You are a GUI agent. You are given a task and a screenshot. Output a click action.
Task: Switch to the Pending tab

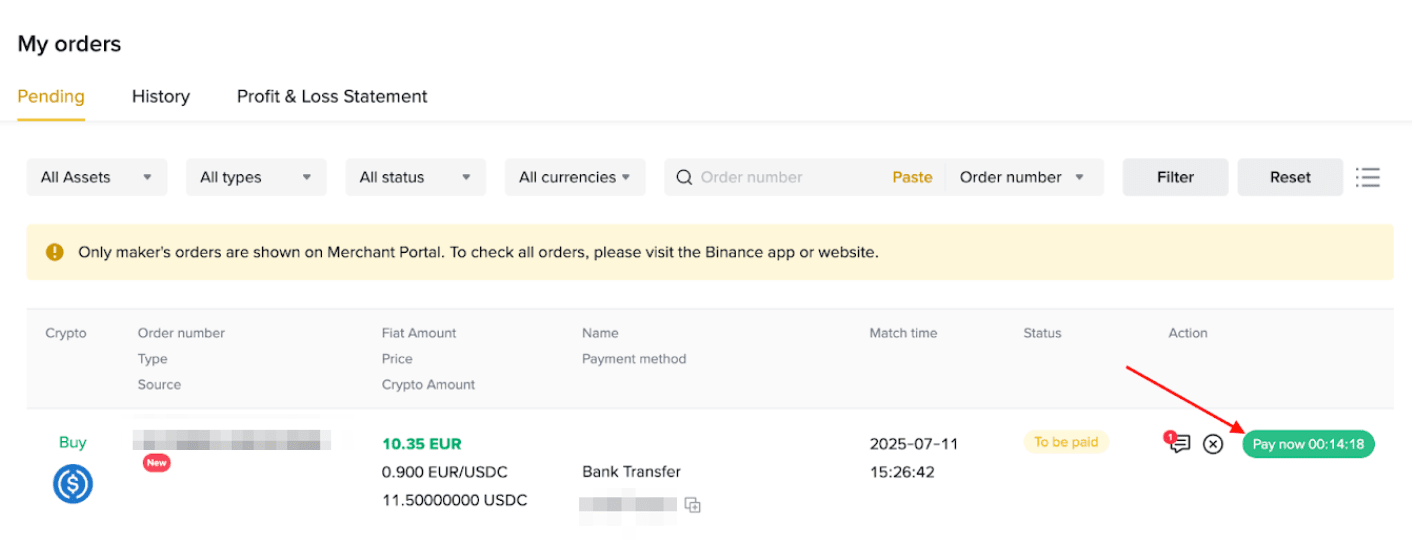(x=51, y=96)
